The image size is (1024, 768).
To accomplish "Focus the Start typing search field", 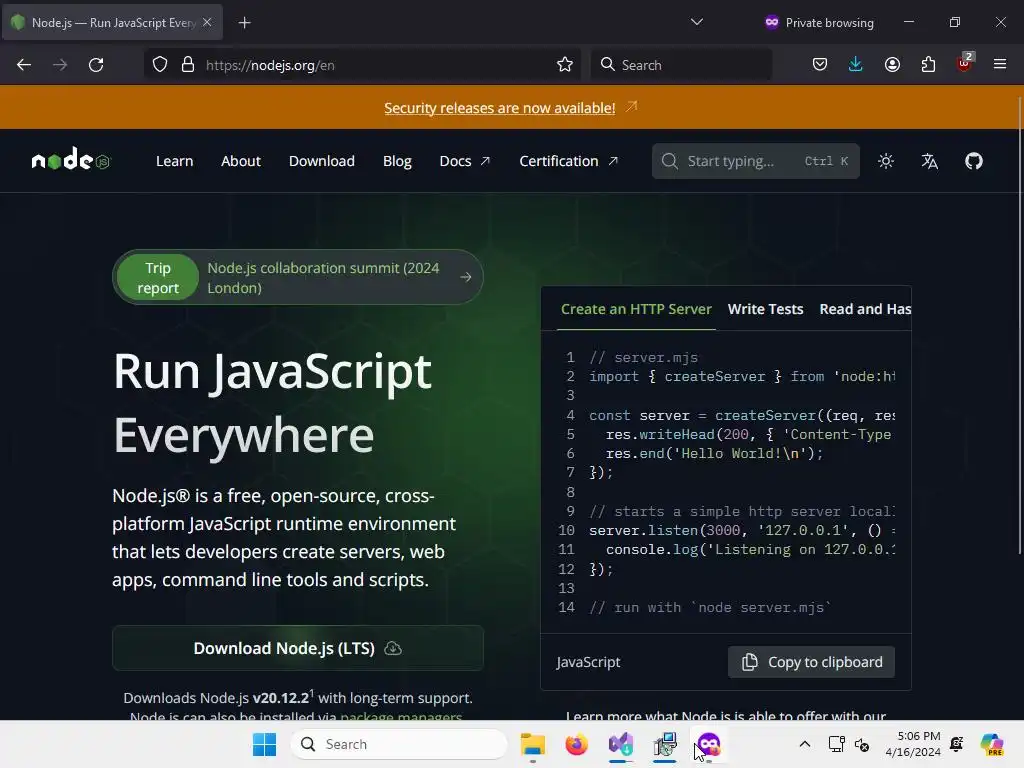I will (x=756, y=161).
